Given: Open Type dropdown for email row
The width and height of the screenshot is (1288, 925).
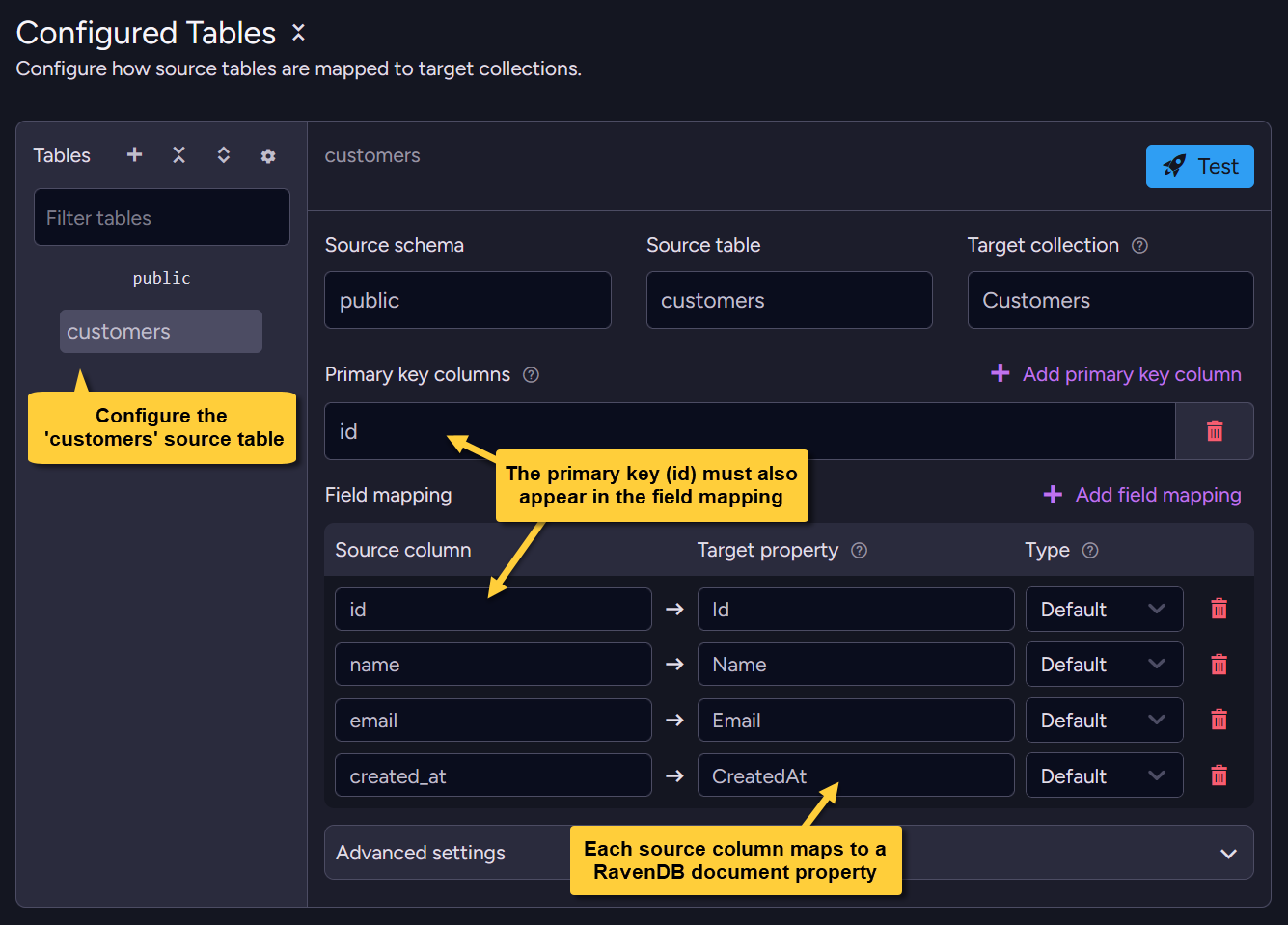Looking at the screenshot, I should pos(1104,720).
